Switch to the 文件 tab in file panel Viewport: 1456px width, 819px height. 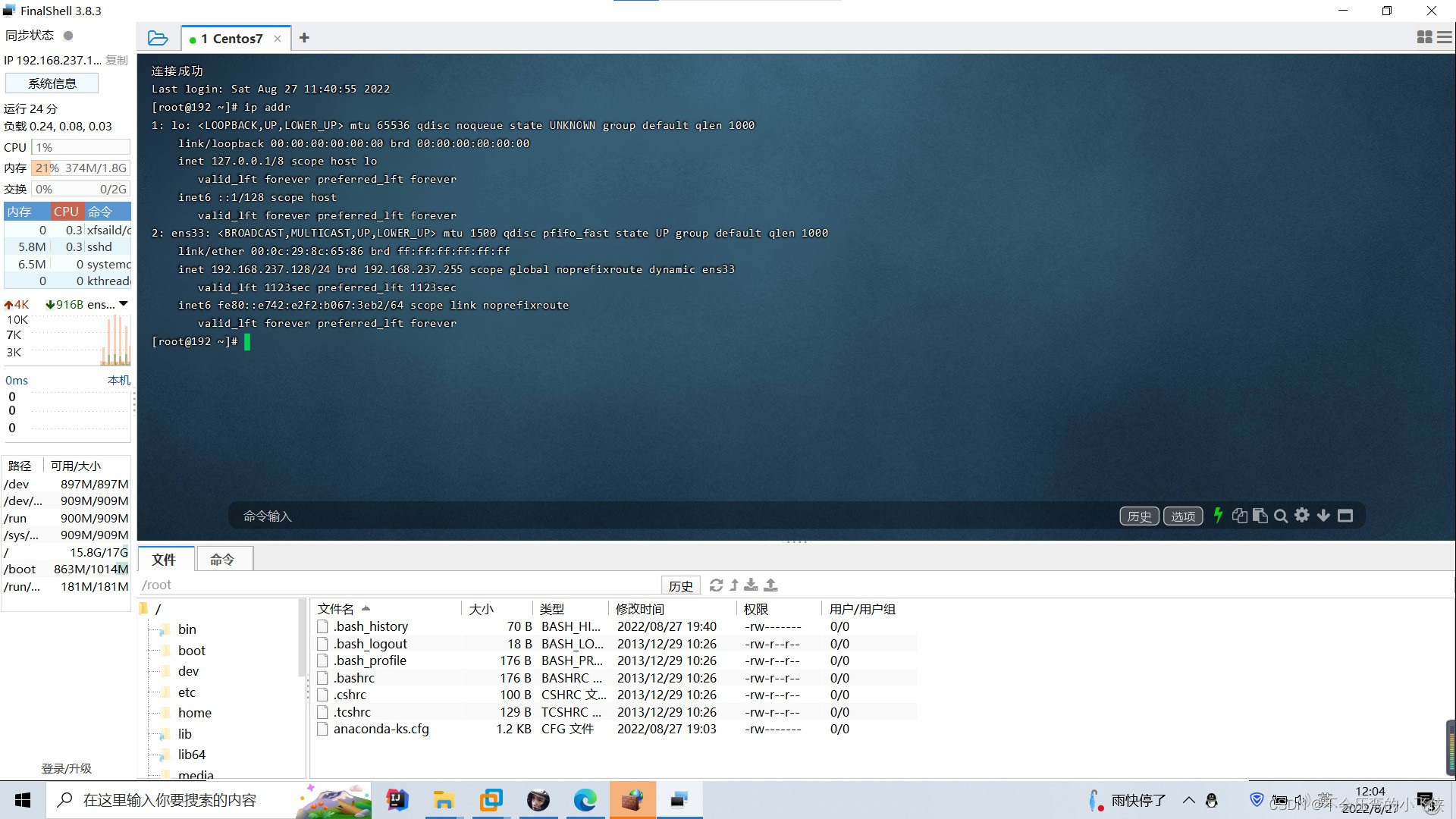tap(164, 559)
